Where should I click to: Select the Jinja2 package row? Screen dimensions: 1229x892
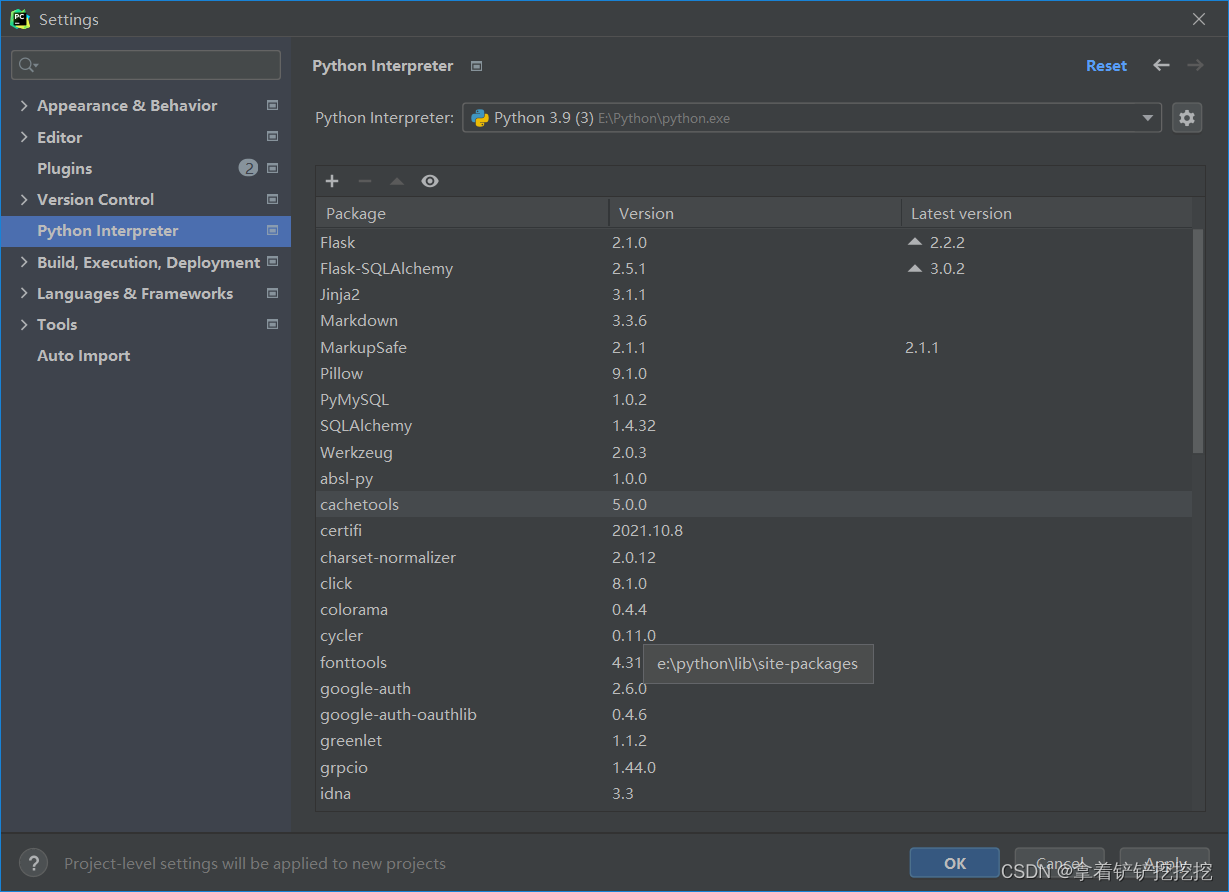tap(754, 295)
